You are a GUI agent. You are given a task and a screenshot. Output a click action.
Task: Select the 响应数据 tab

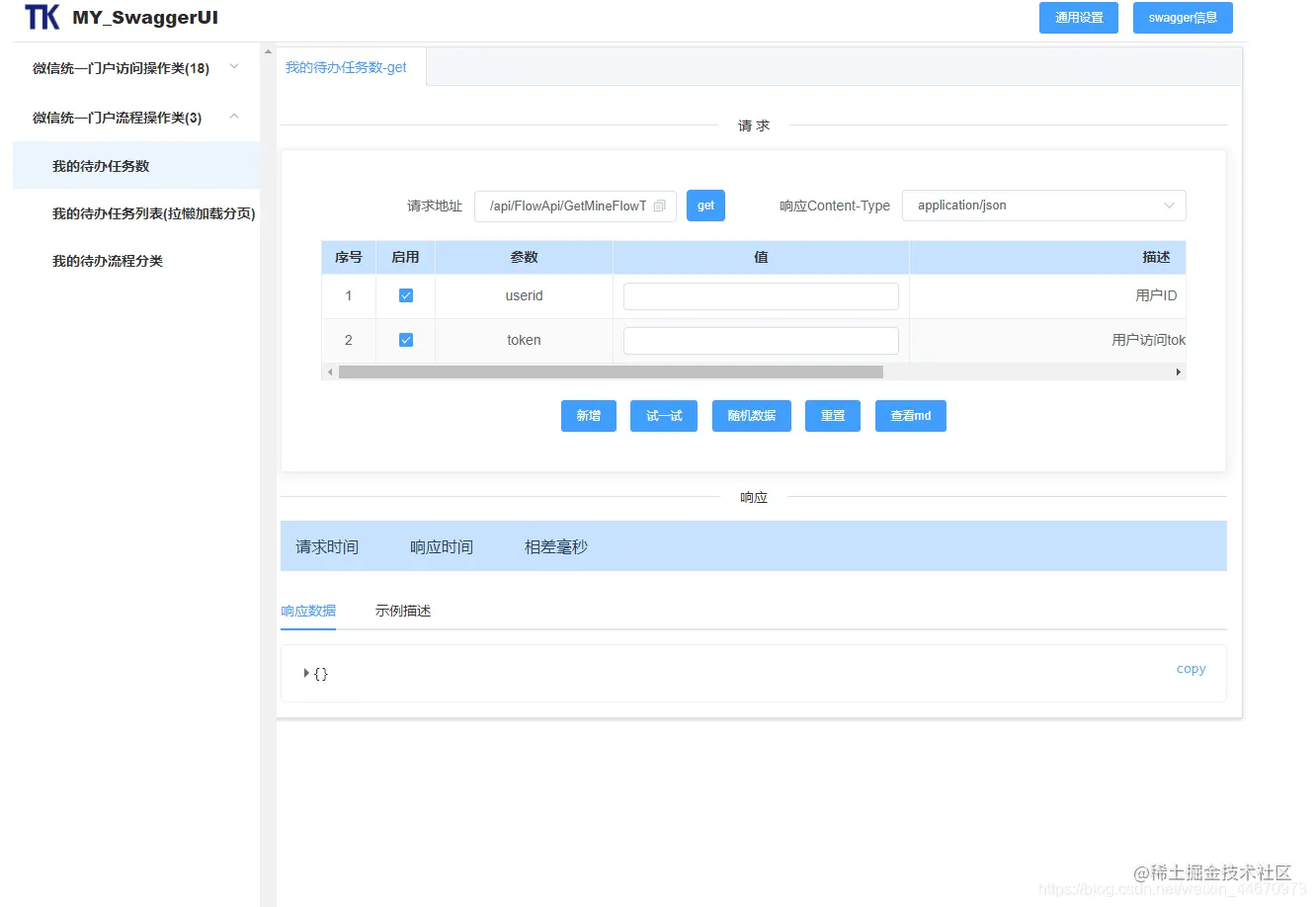308,611
